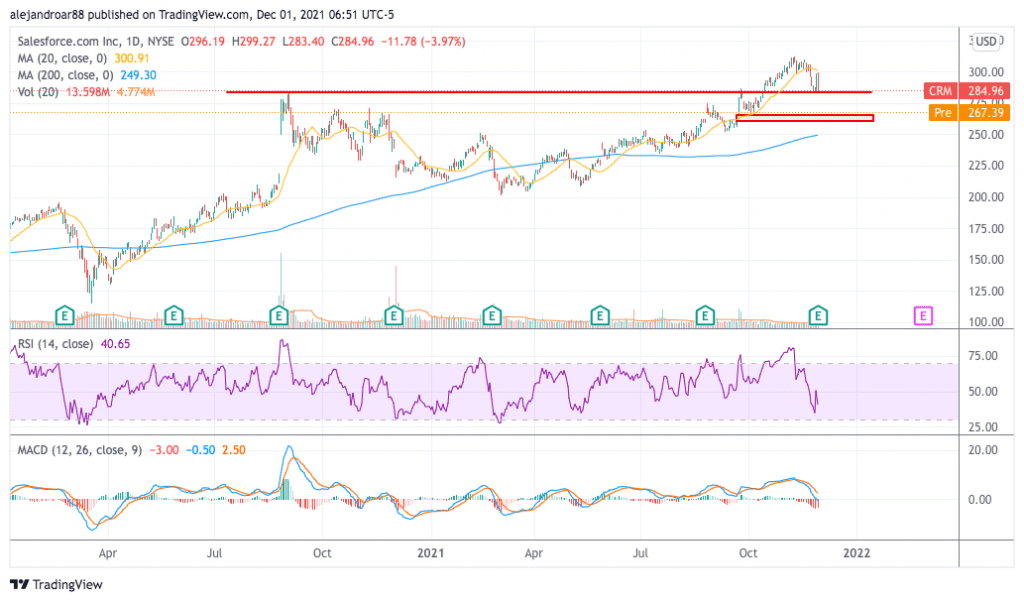Click the first Jul label on the time axis

[x=214, y=553]
